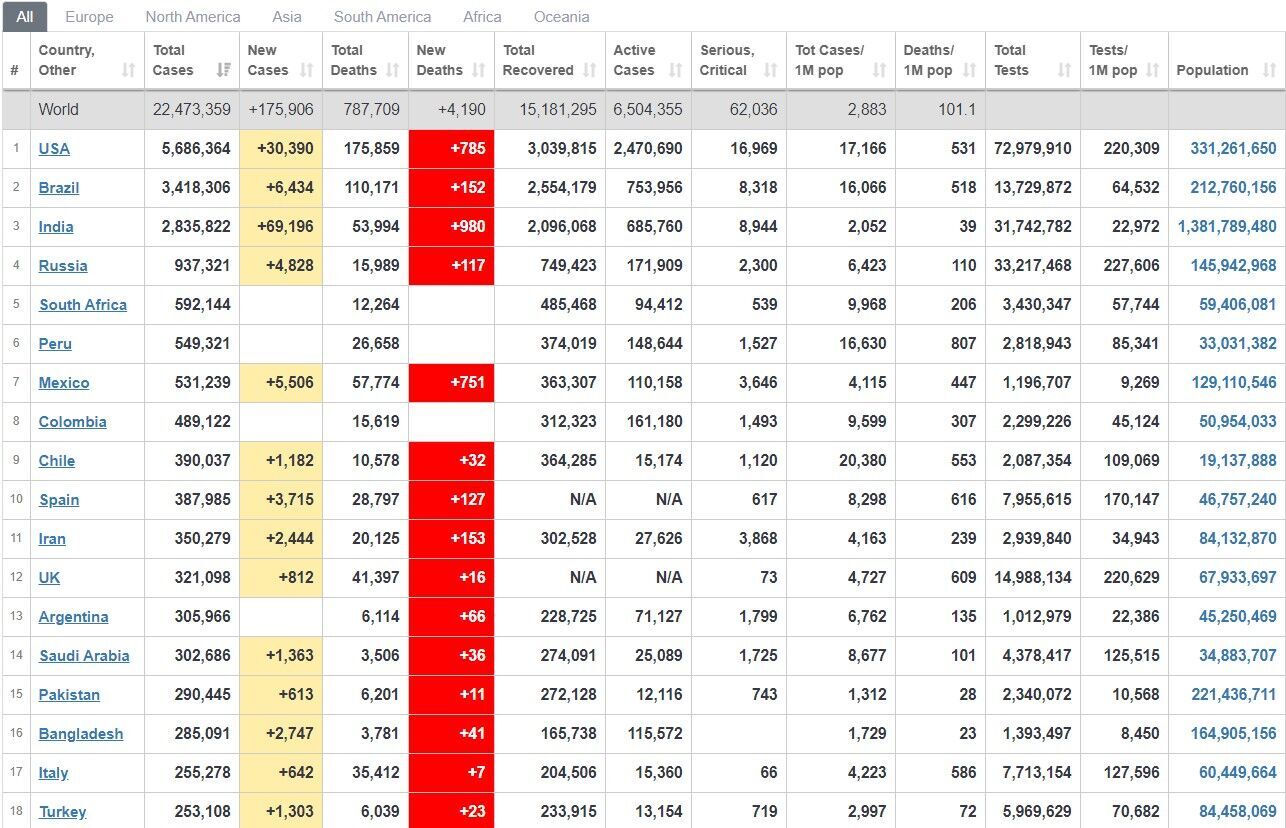Image resolution: width=1286 pixels, height=828 pixels.
Task: Sort by Total Recovered arrows icon
Action: pos(589,70)
